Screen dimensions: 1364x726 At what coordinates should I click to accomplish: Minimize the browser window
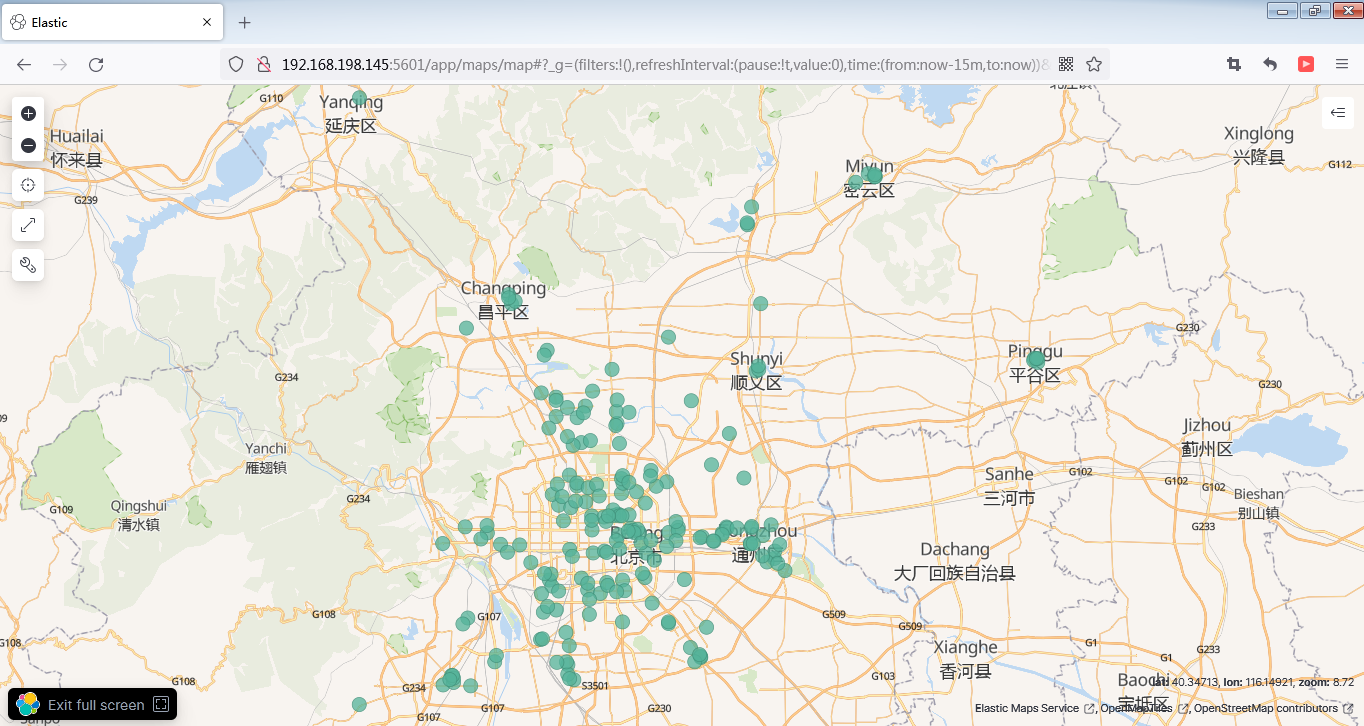(x=1282, y=11)
